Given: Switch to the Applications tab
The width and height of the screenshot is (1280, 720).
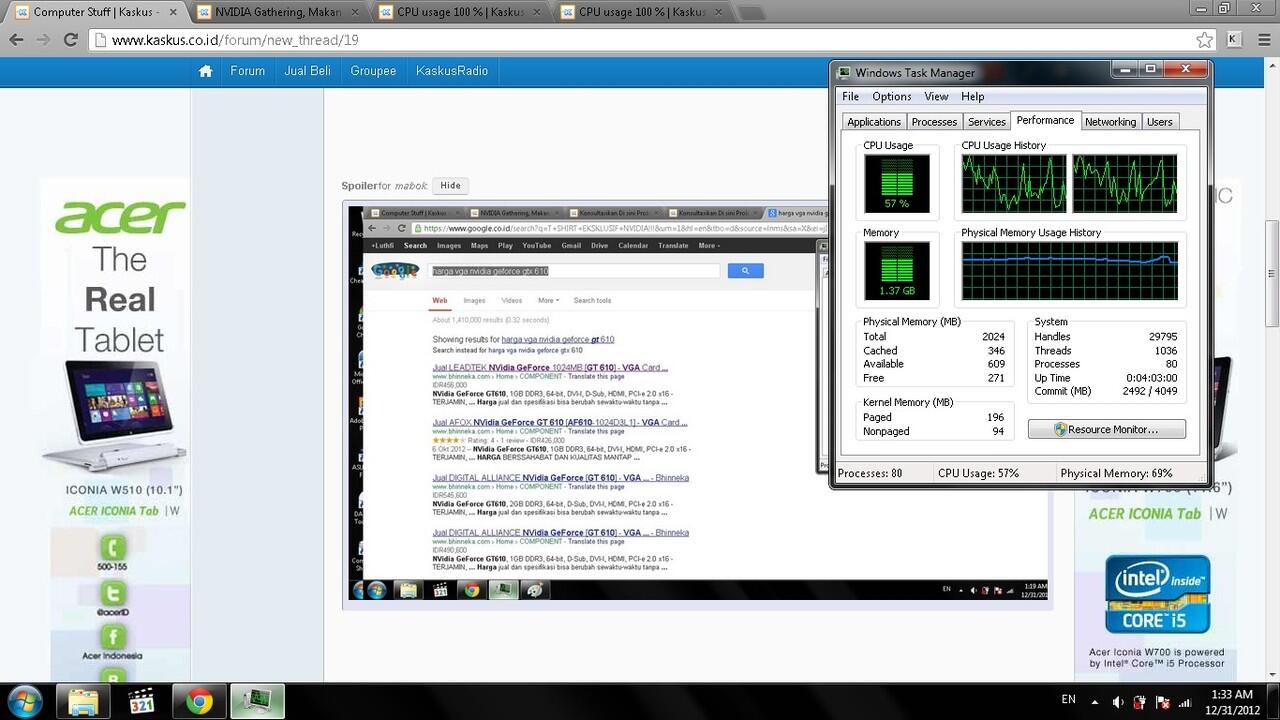Looking at the screenshot, I should click(874, 122).
